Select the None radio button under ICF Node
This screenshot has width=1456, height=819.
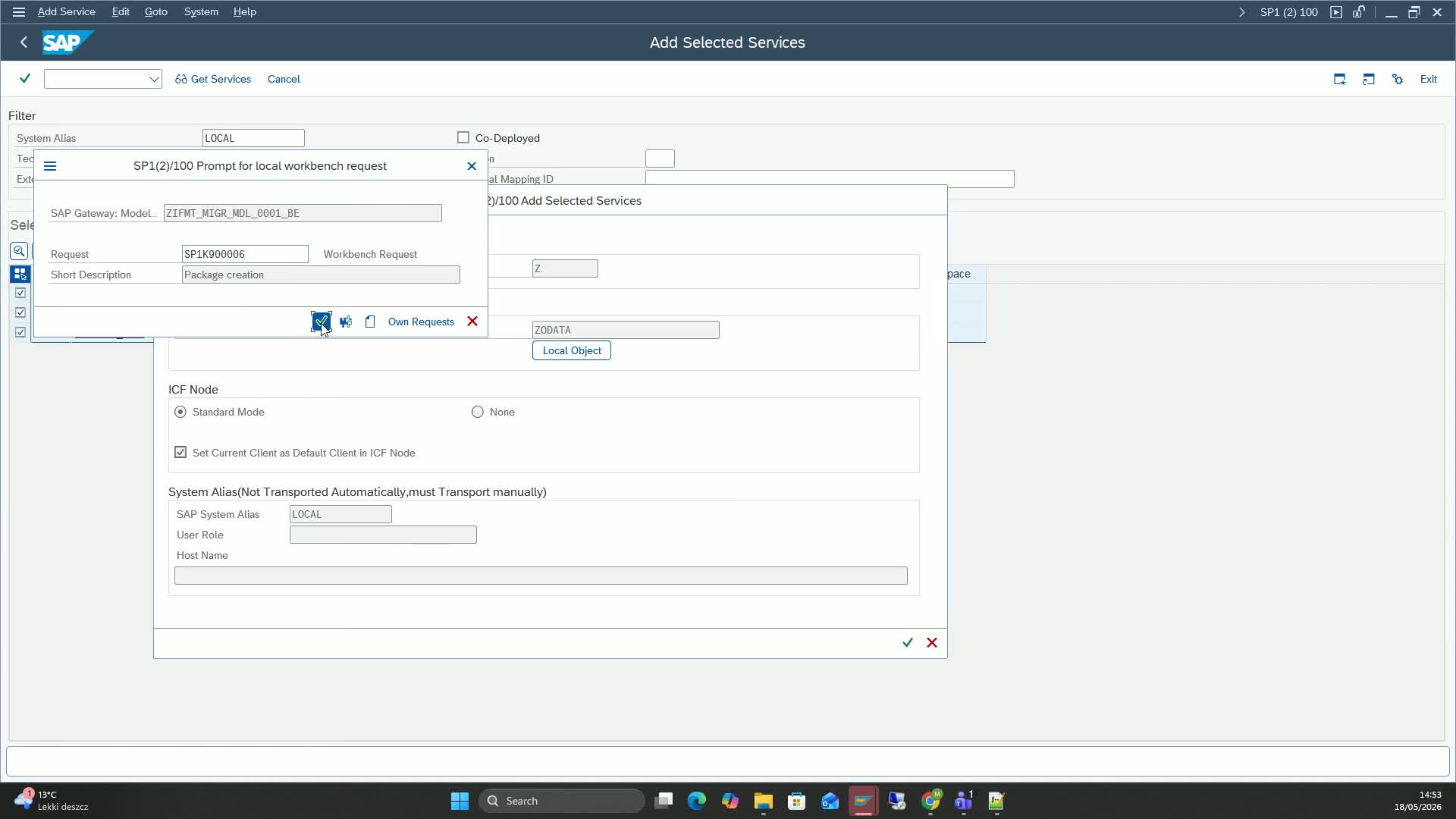coord(478,412)
